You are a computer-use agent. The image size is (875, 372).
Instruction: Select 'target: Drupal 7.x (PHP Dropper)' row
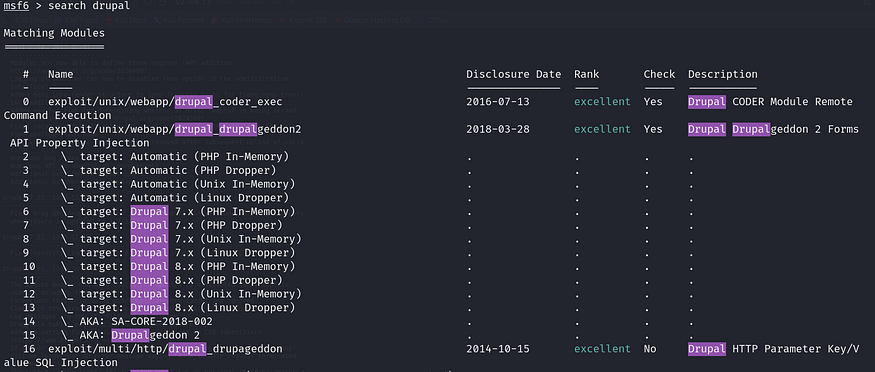(171, 225)
